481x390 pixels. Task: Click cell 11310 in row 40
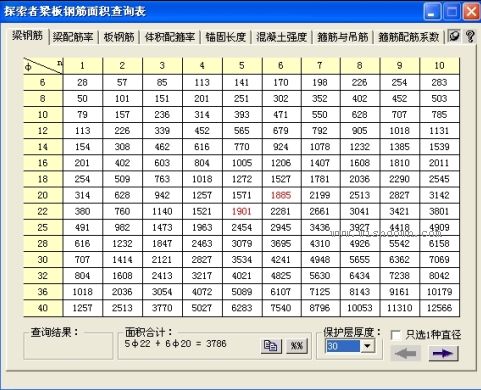[400, 308]
